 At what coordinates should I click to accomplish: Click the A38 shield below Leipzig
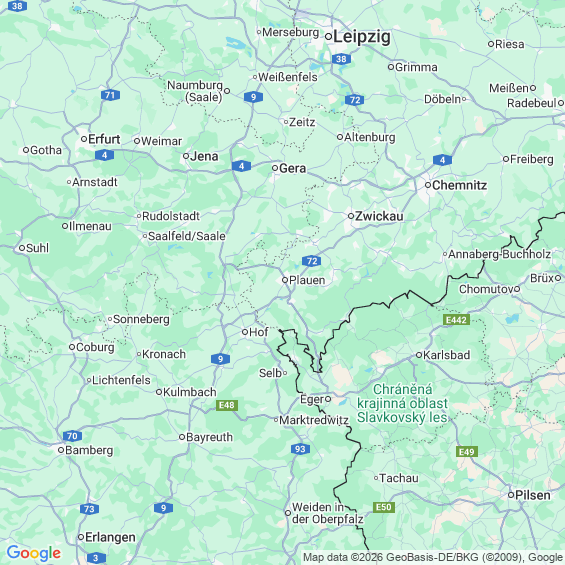tap(341, 59)
